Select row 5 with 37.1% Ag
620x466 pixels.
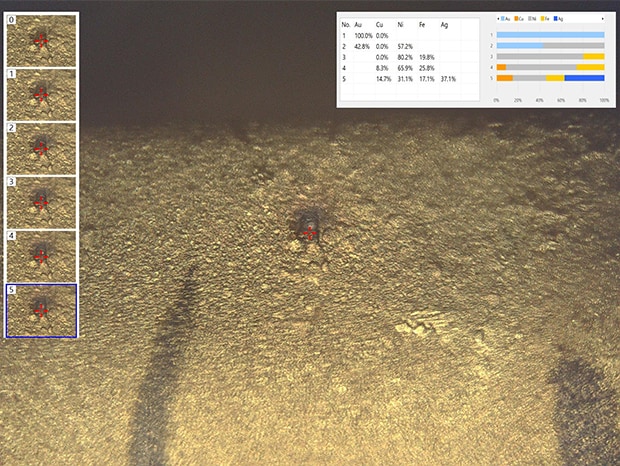point(400,78)
